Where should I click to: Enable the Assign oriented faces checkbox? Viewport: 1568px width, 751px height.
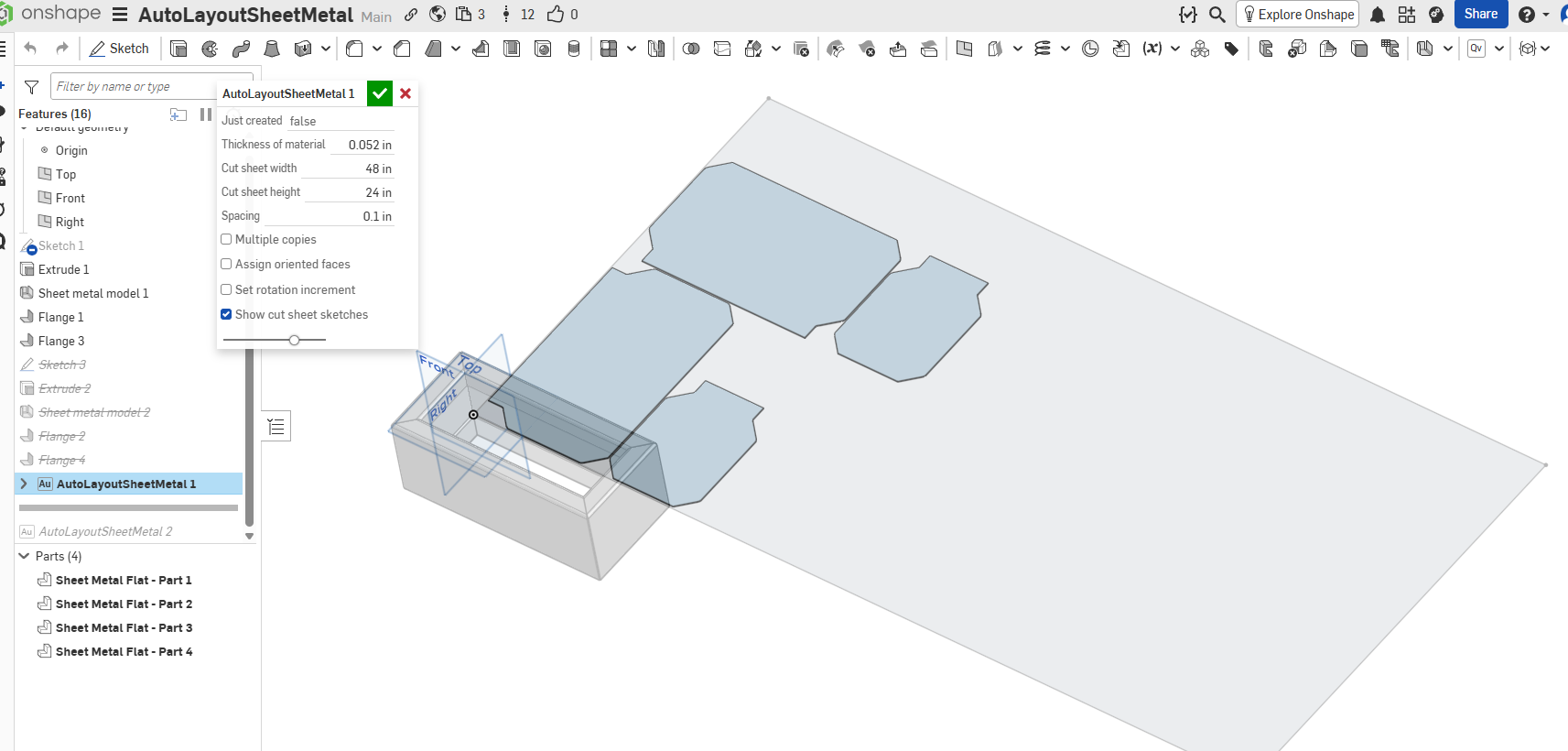coord(226,264)
